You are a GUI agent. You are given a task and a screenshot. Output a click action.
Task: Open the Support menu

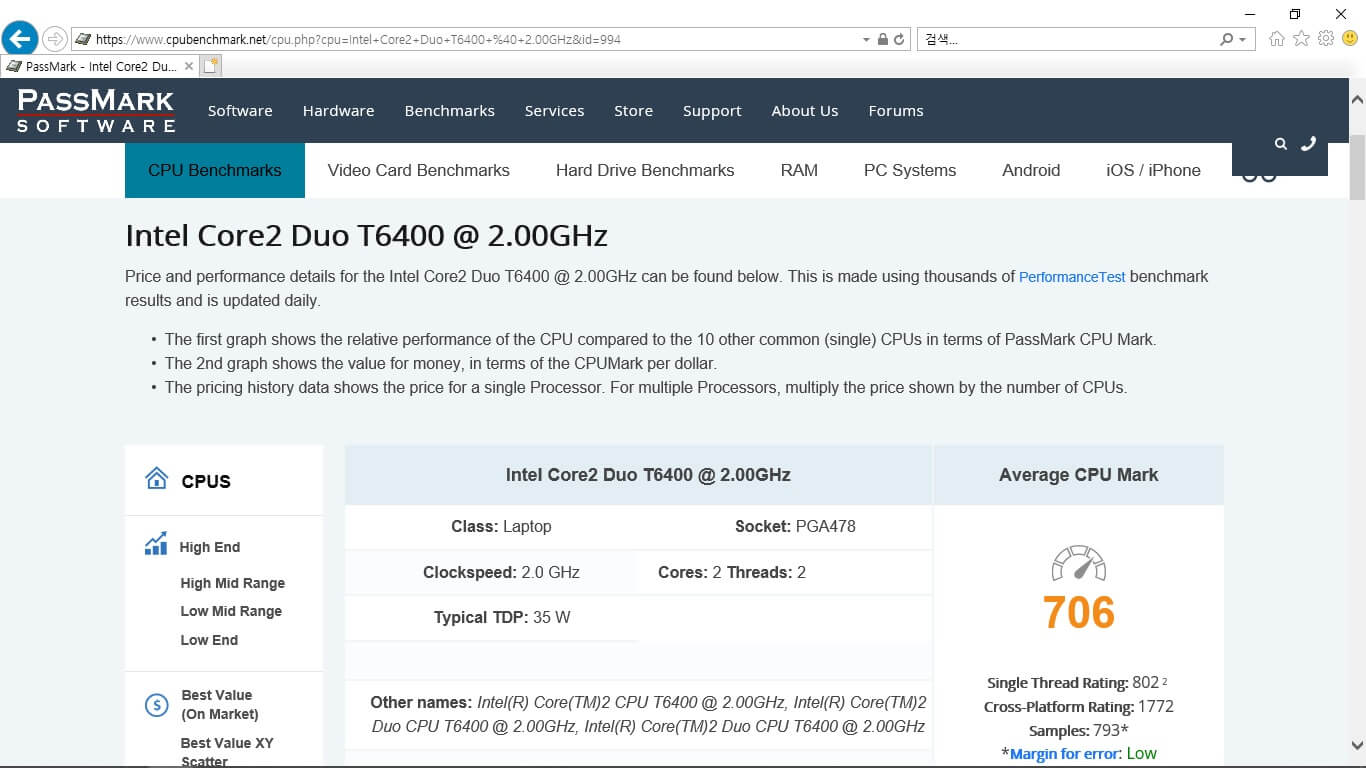712,111
